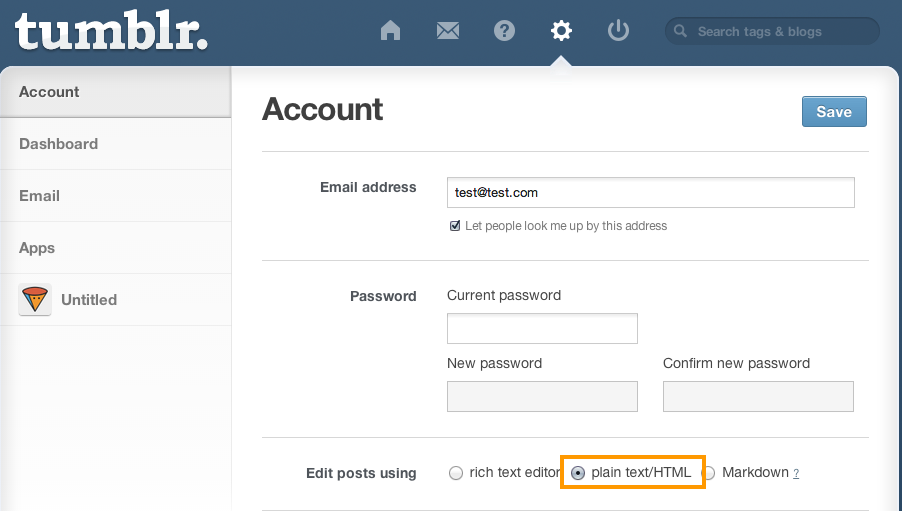This screenshot has width=902, height=511.
Task: Open the help question mark icon
Action: click(x=504, y=30)
